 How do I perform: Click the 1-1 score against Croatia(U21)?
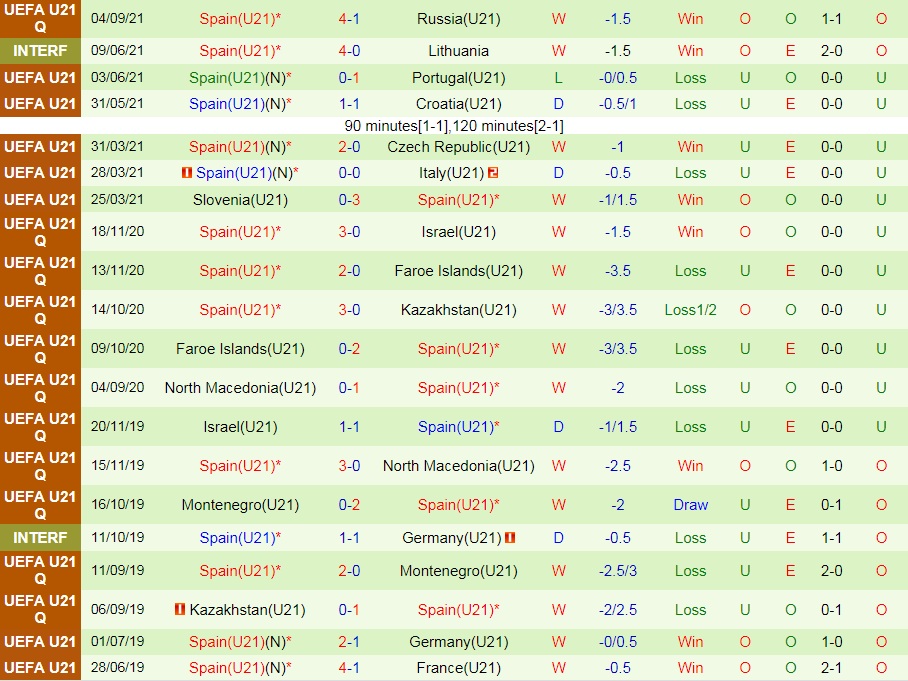349,104
